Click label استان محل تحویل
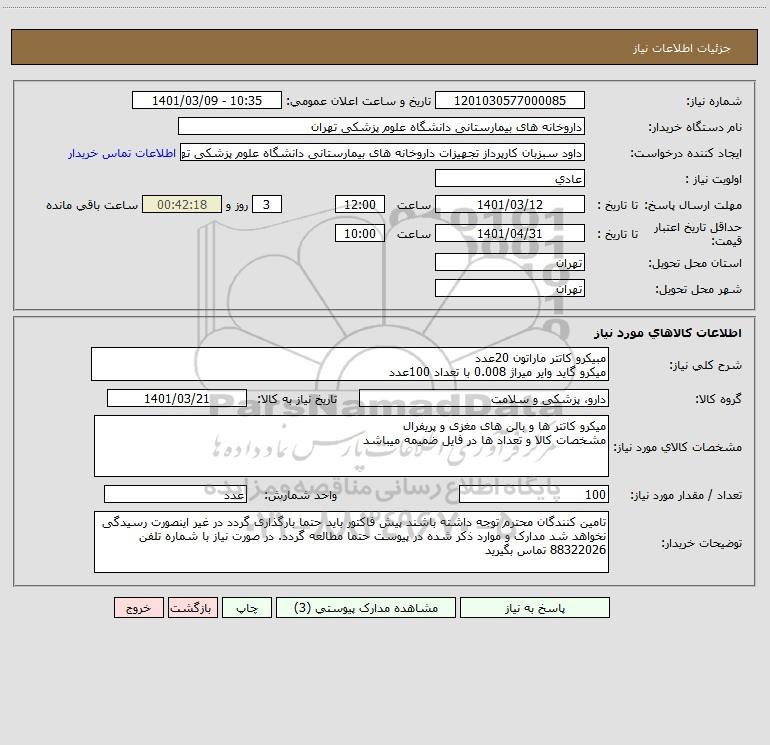 pyautogui.click(x=695, y=264)
